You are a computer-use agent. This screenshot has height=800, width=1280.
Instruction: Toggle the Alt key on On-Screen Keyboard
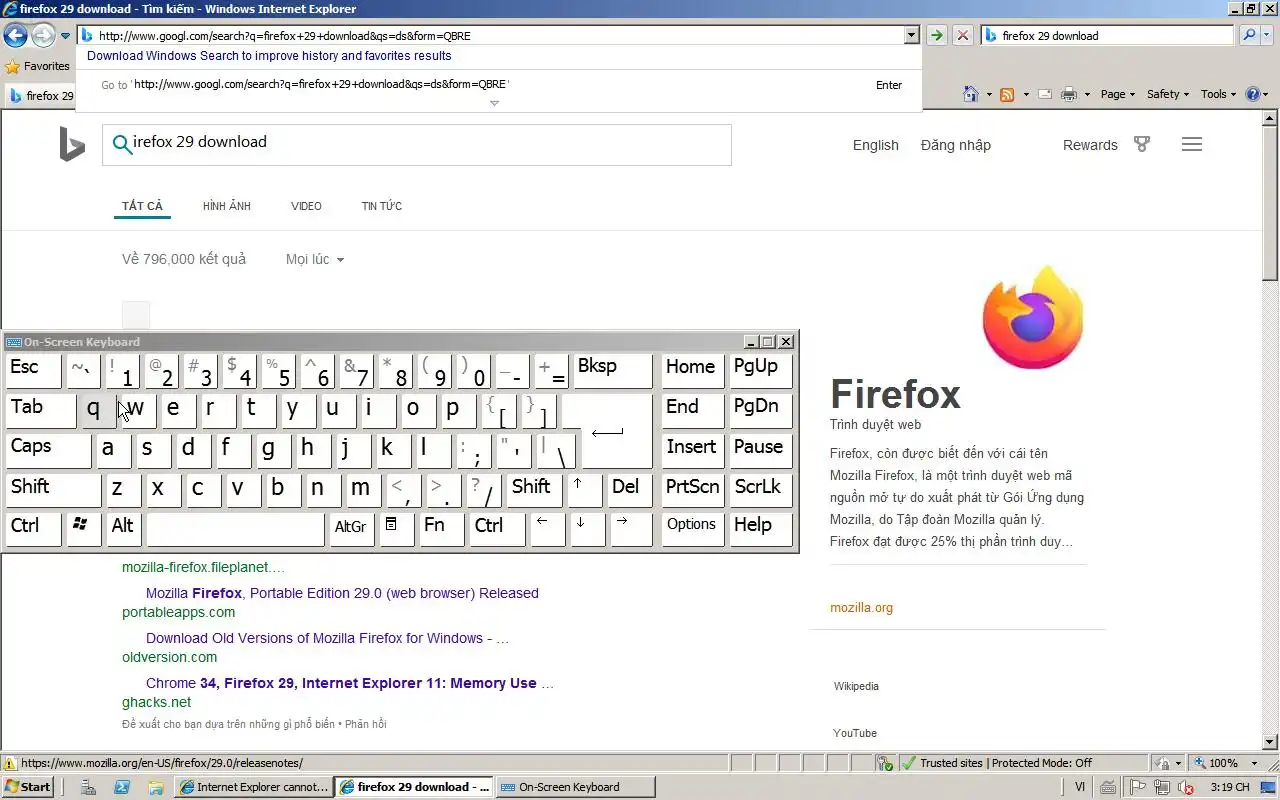123,529
